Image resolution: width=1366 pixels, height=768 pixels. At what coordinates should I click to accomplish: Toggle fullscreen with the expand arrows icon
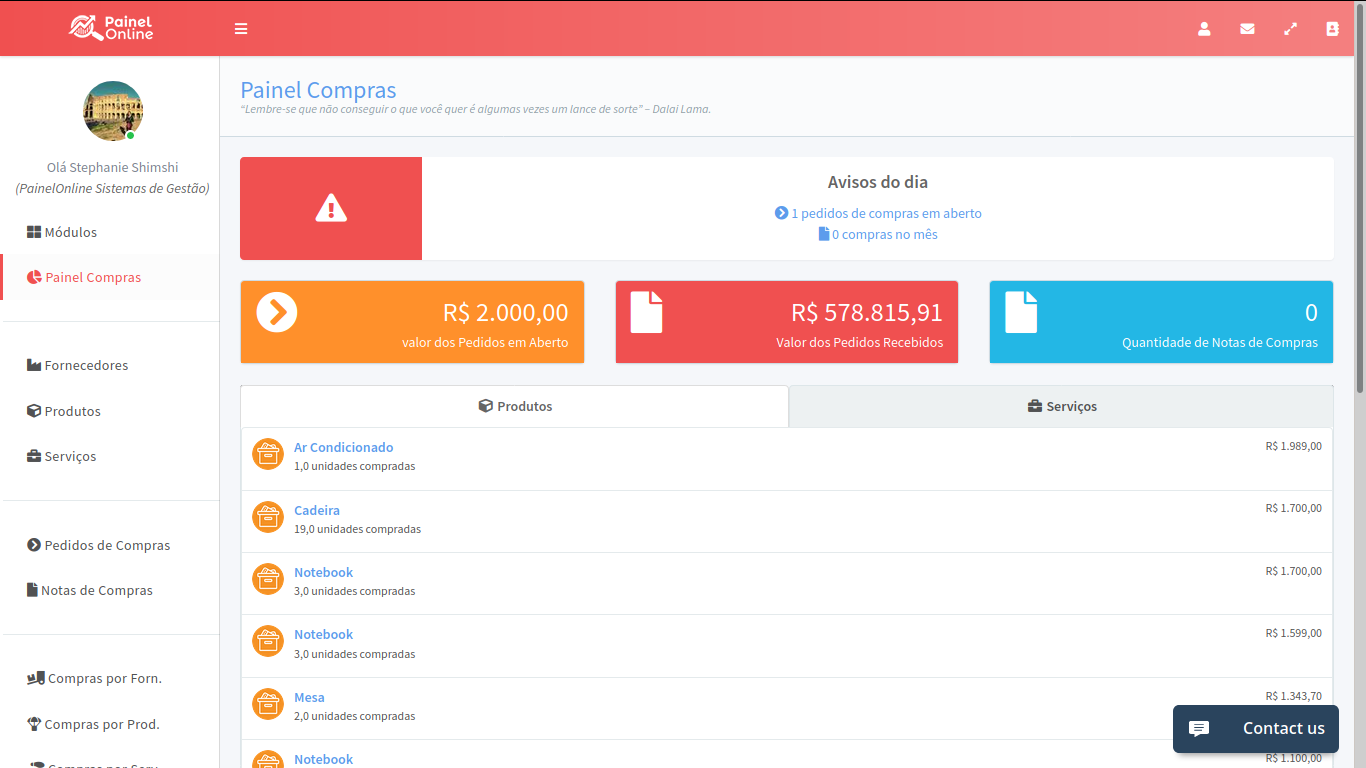point(1290,29)
